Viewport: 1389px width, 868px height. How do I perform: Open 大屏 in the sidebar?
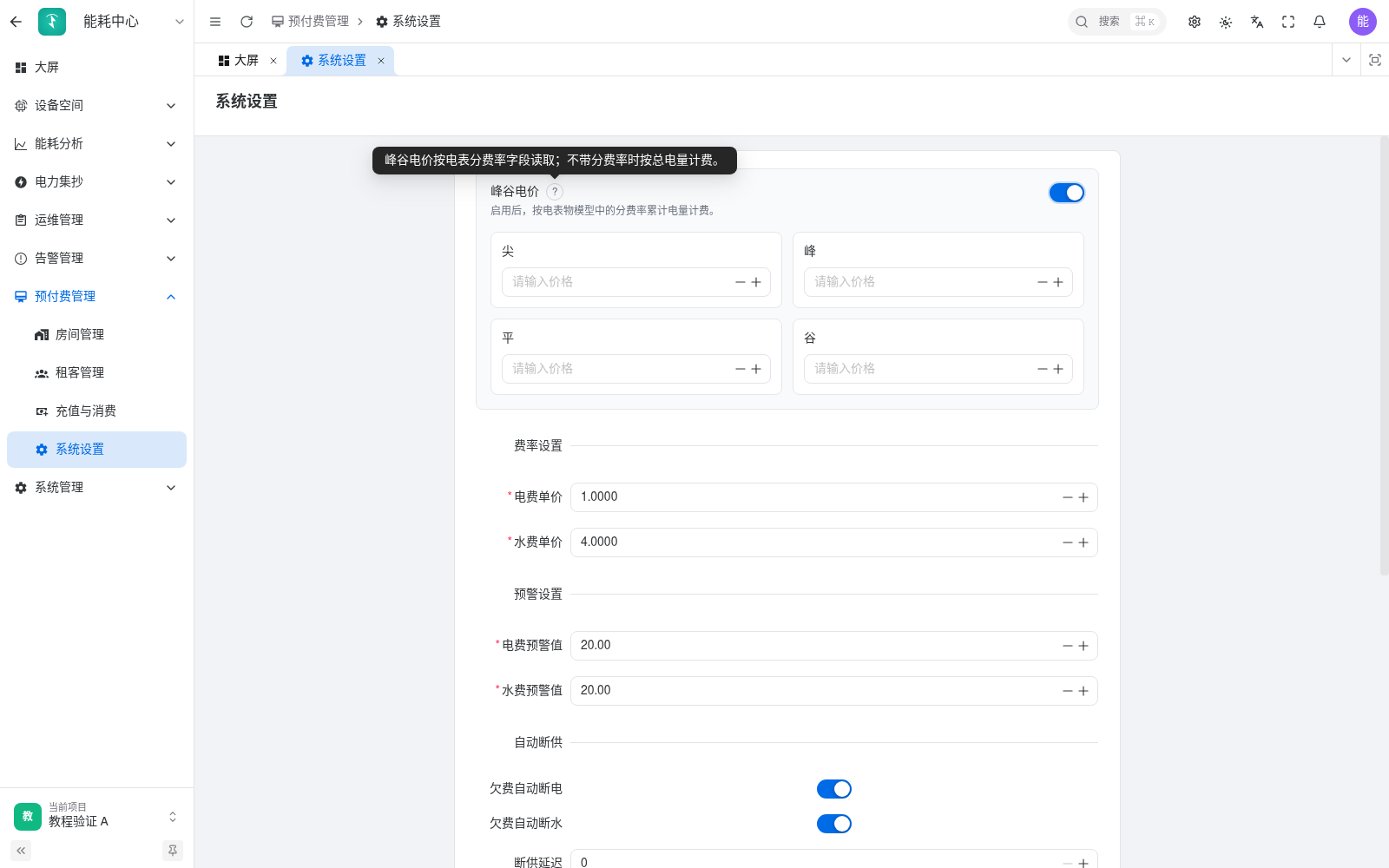96,67
